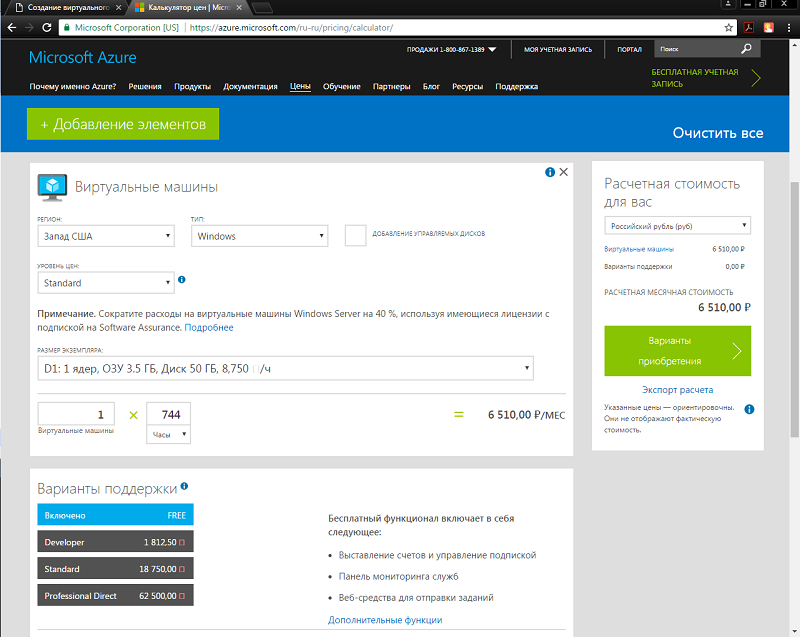Click the hours field showing 744

click(x=168, y=414)
